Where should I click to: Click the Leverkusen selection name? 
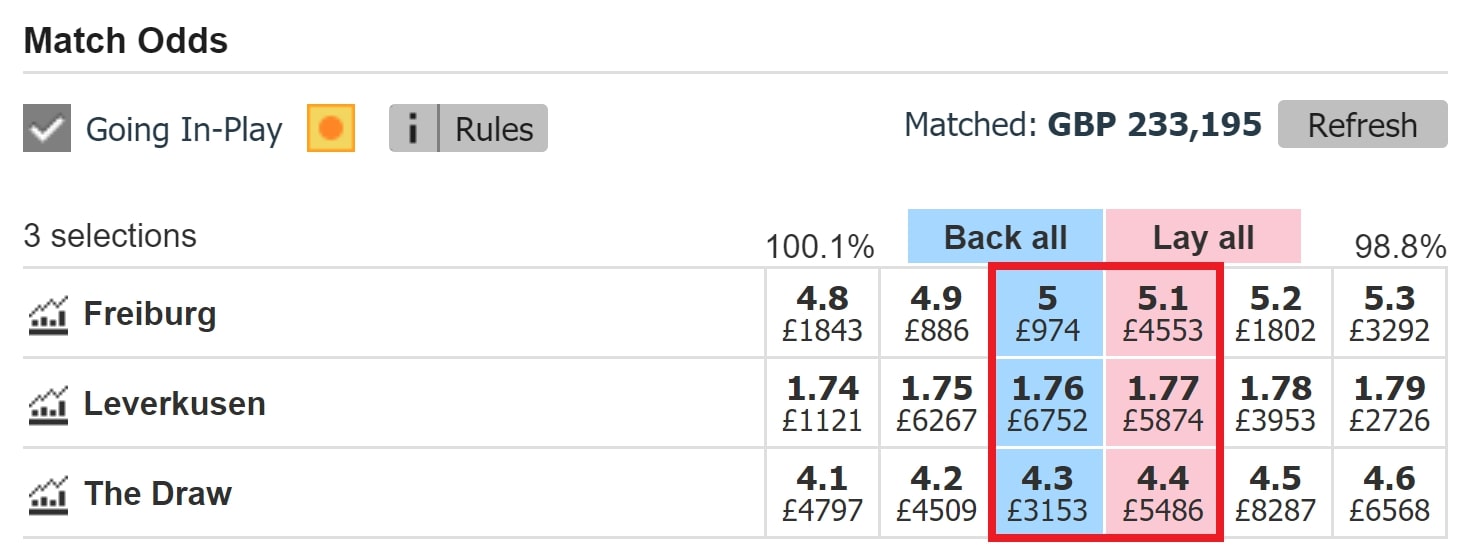pos(174,404)
